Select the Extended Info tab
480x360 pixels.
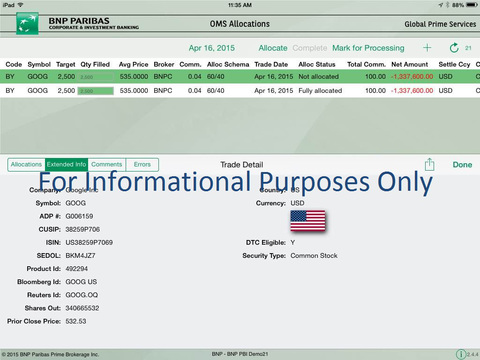click(x=66, y=164)
